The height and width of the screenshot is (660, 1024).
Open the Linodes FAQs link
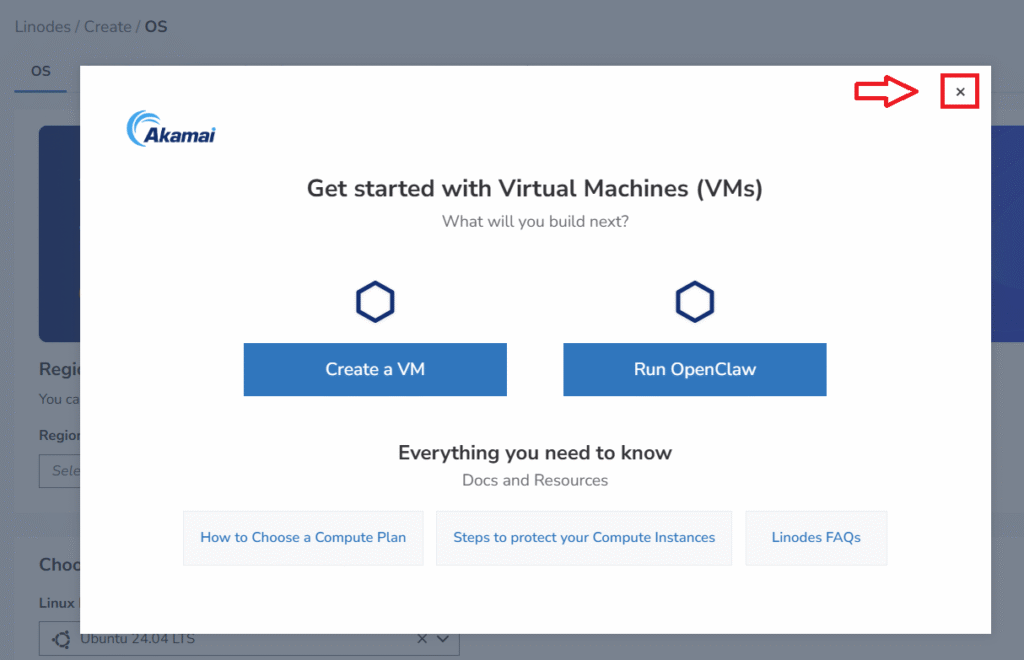816,538
